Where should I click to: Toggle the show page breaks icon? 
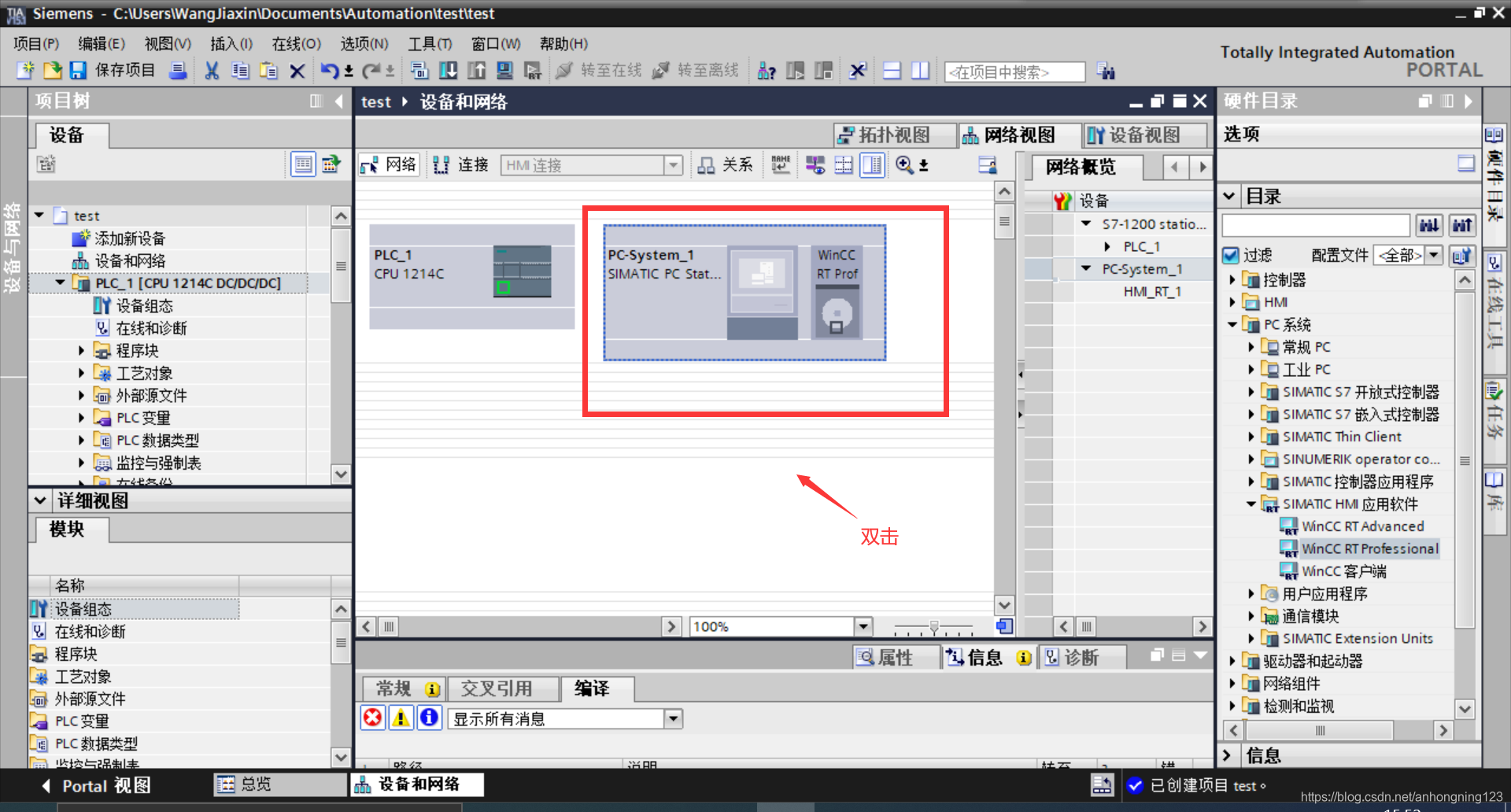point(844,164)
